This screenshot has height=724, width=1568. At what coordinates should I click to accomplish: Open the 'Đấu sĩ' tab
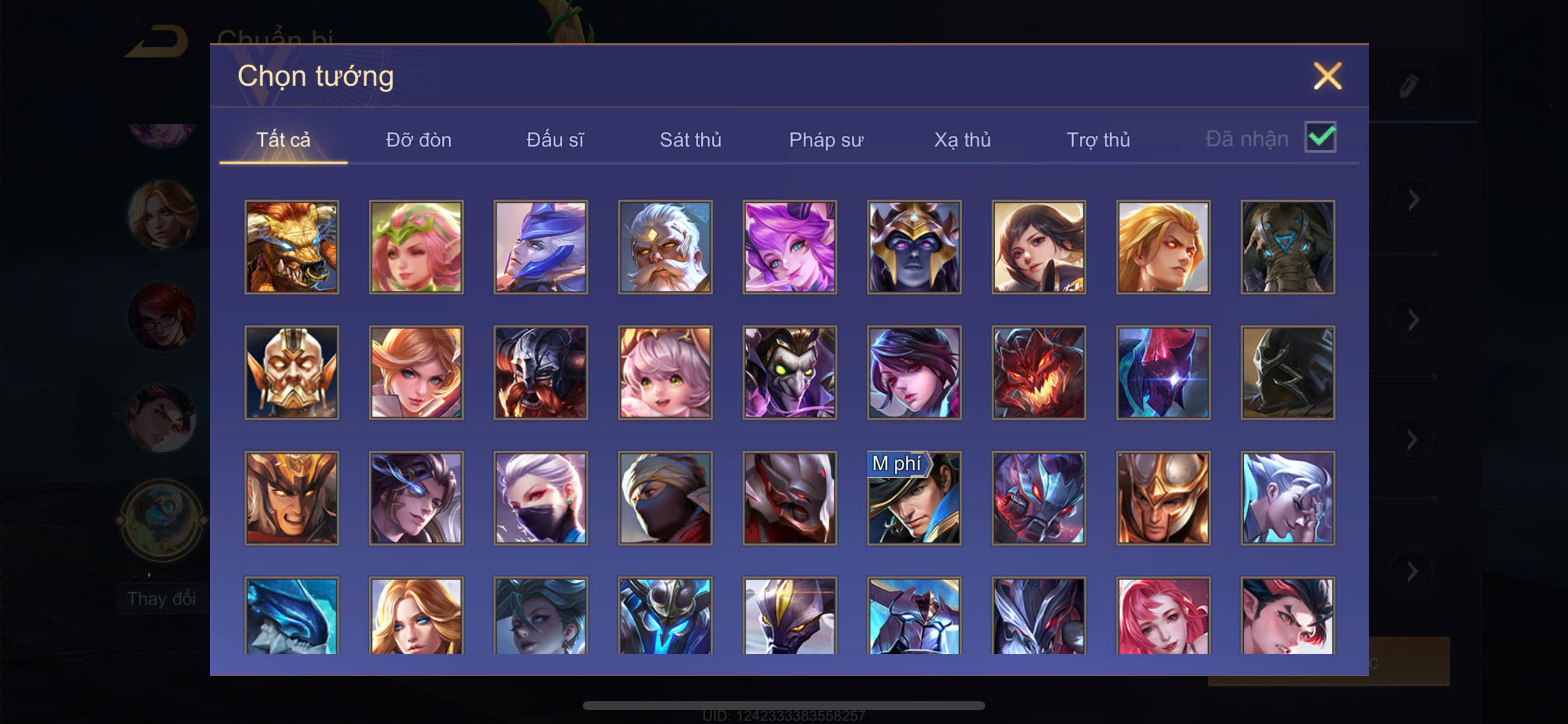tap(555, 140)
